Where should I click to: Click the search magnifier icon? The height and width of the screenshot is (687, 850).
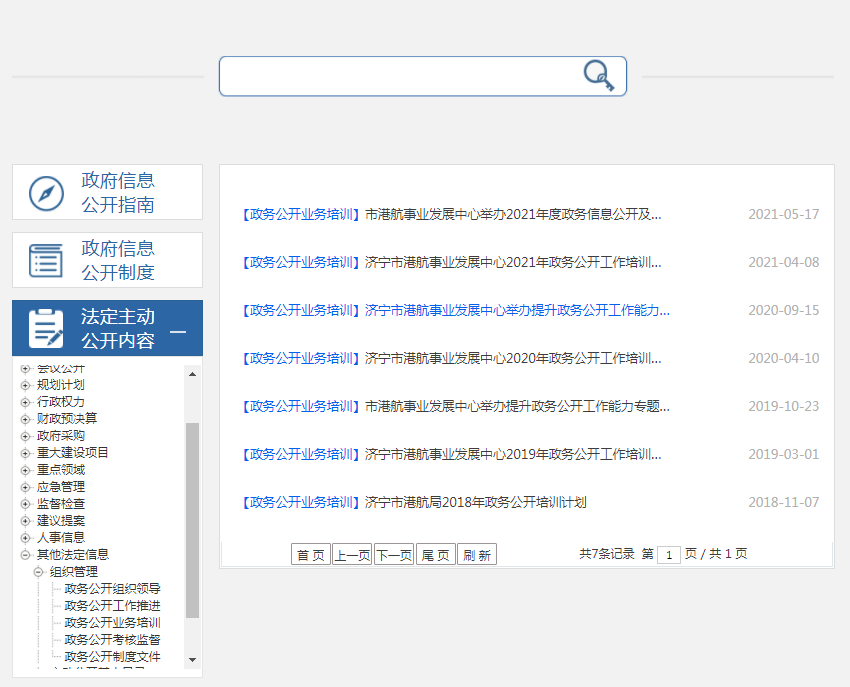tap(598, 76)
